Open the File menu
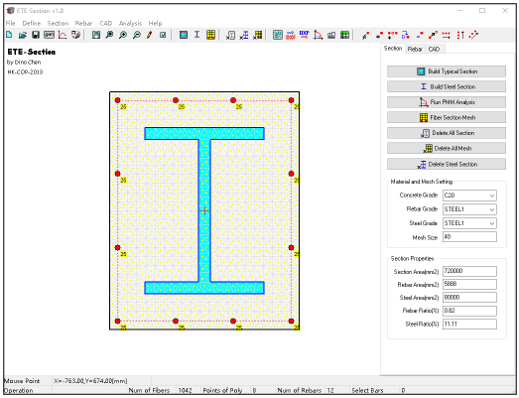519x398 pixels. coord(10,23)
